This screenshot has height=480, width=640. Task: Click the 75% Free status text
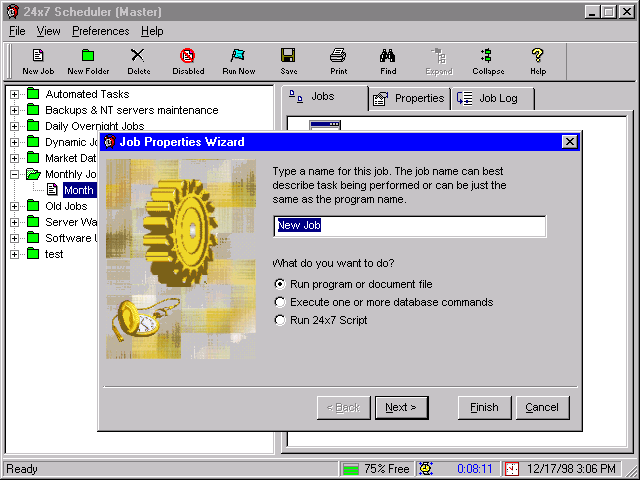coord(386,469)
